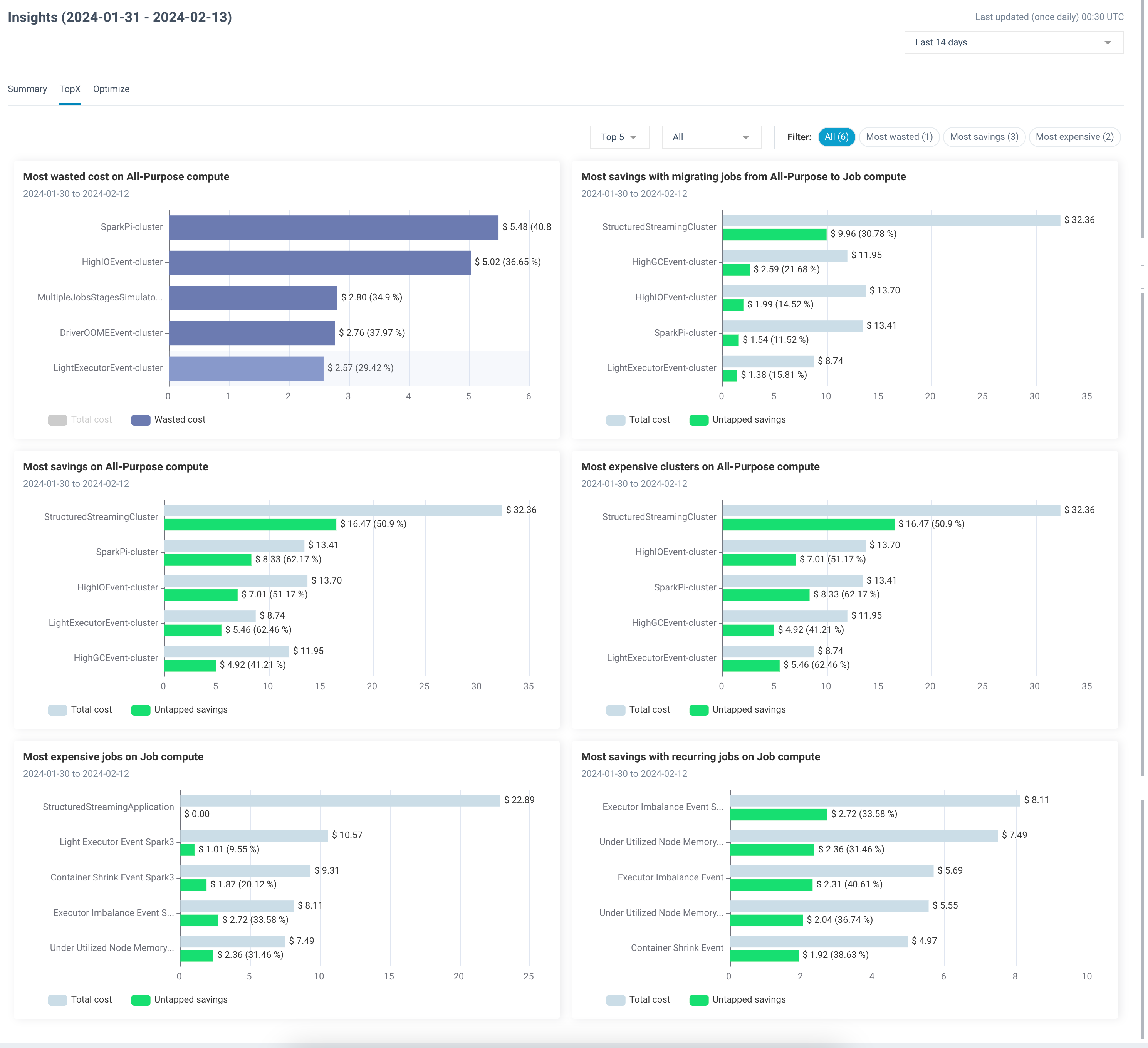Click the $2.31 (40.61 %) Executor Imbalance savings bar

[x=772, y=885]
